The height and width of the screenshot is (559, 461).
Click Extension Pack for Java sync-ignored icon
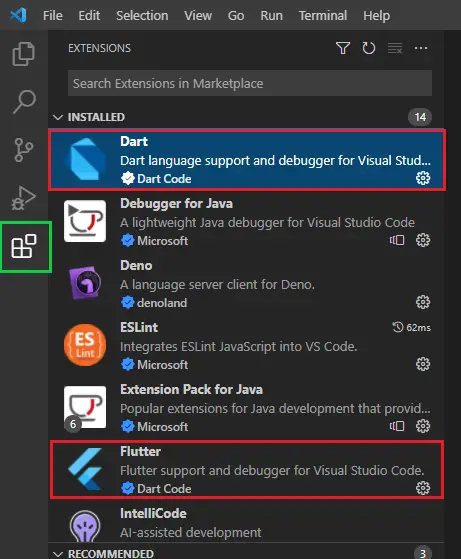397,426
